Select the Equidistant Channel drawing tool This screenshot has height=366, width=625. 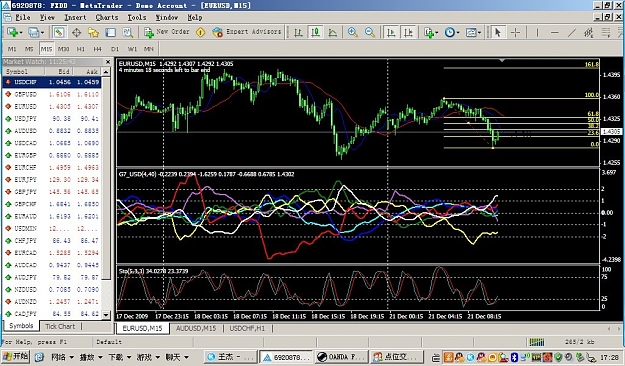(x=589, y=32)
